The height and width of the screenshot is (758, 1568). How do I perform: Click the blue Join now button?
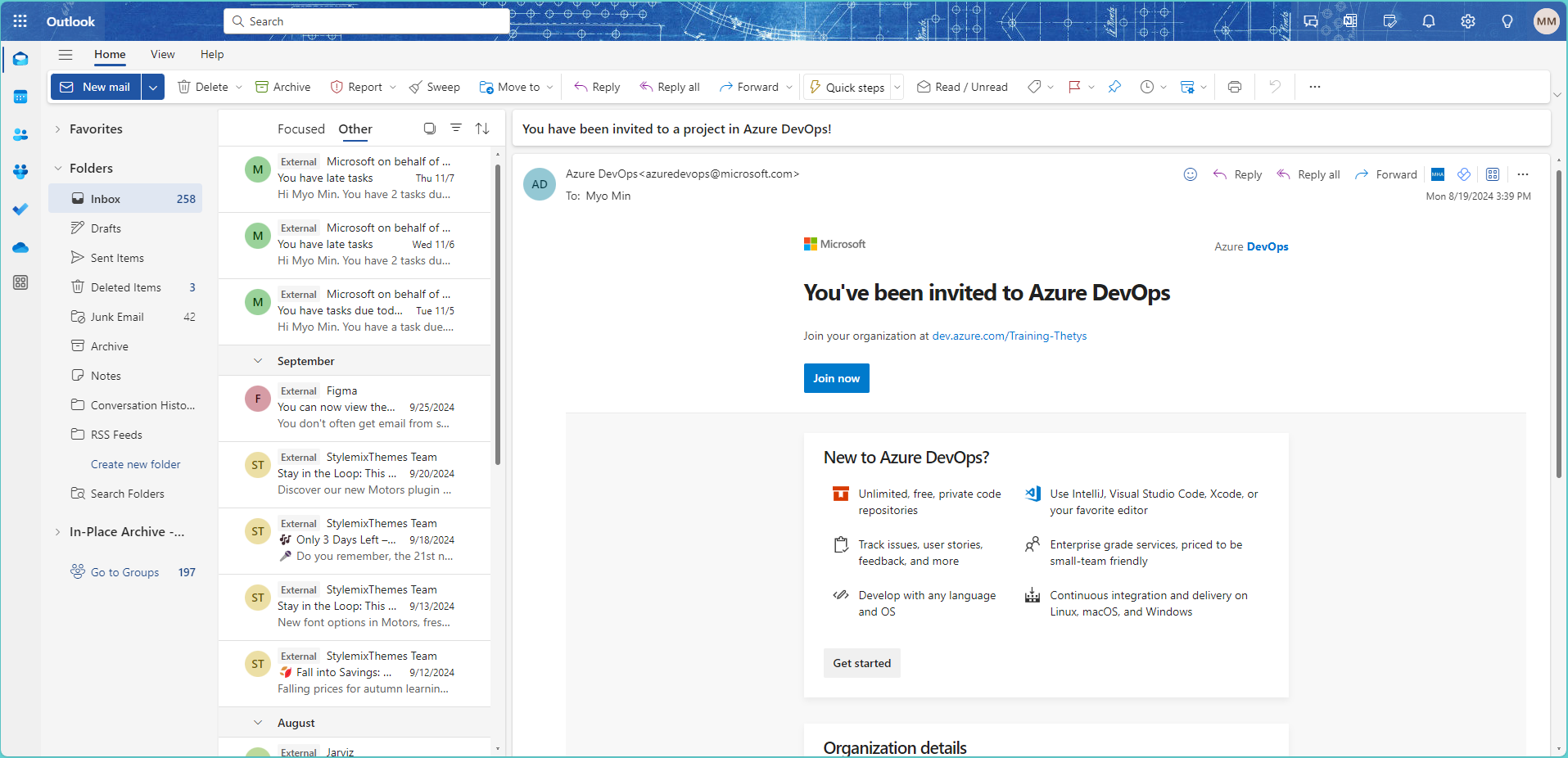pos(836,378)
